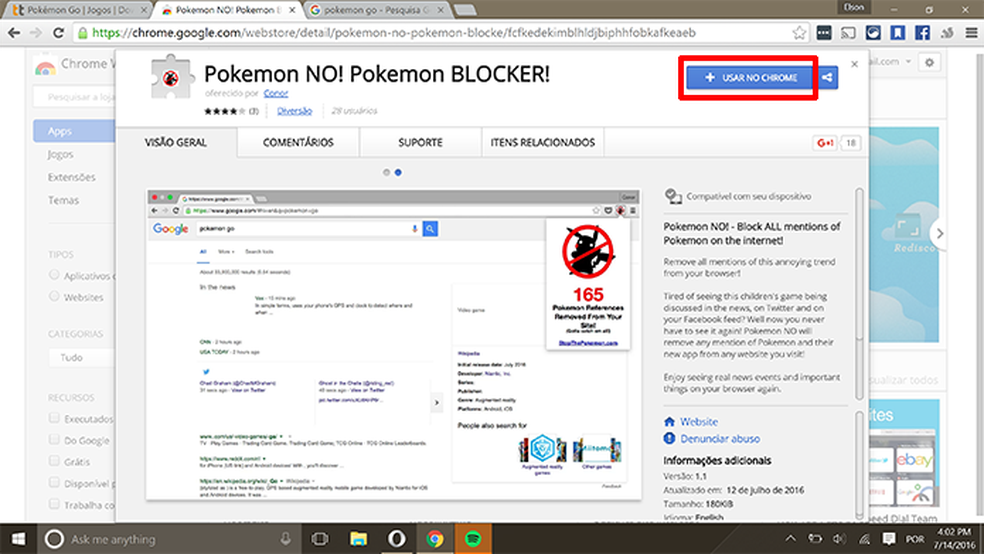Select the first carousel dot
This screenshot has width=984, height=554.
[386, 172]
